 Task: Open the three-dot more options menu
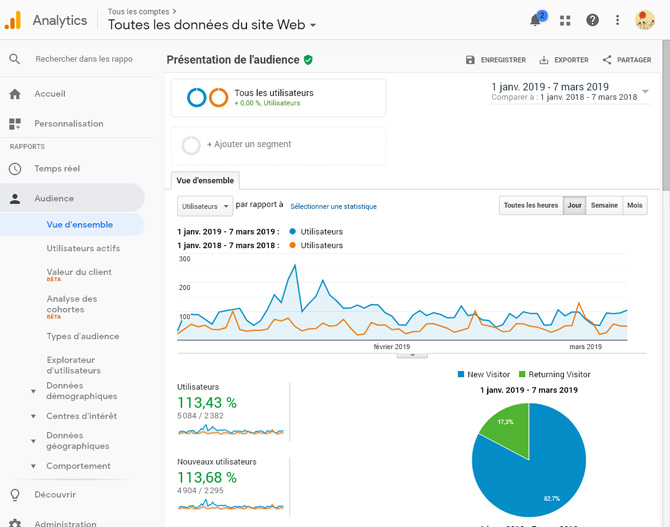618,20
